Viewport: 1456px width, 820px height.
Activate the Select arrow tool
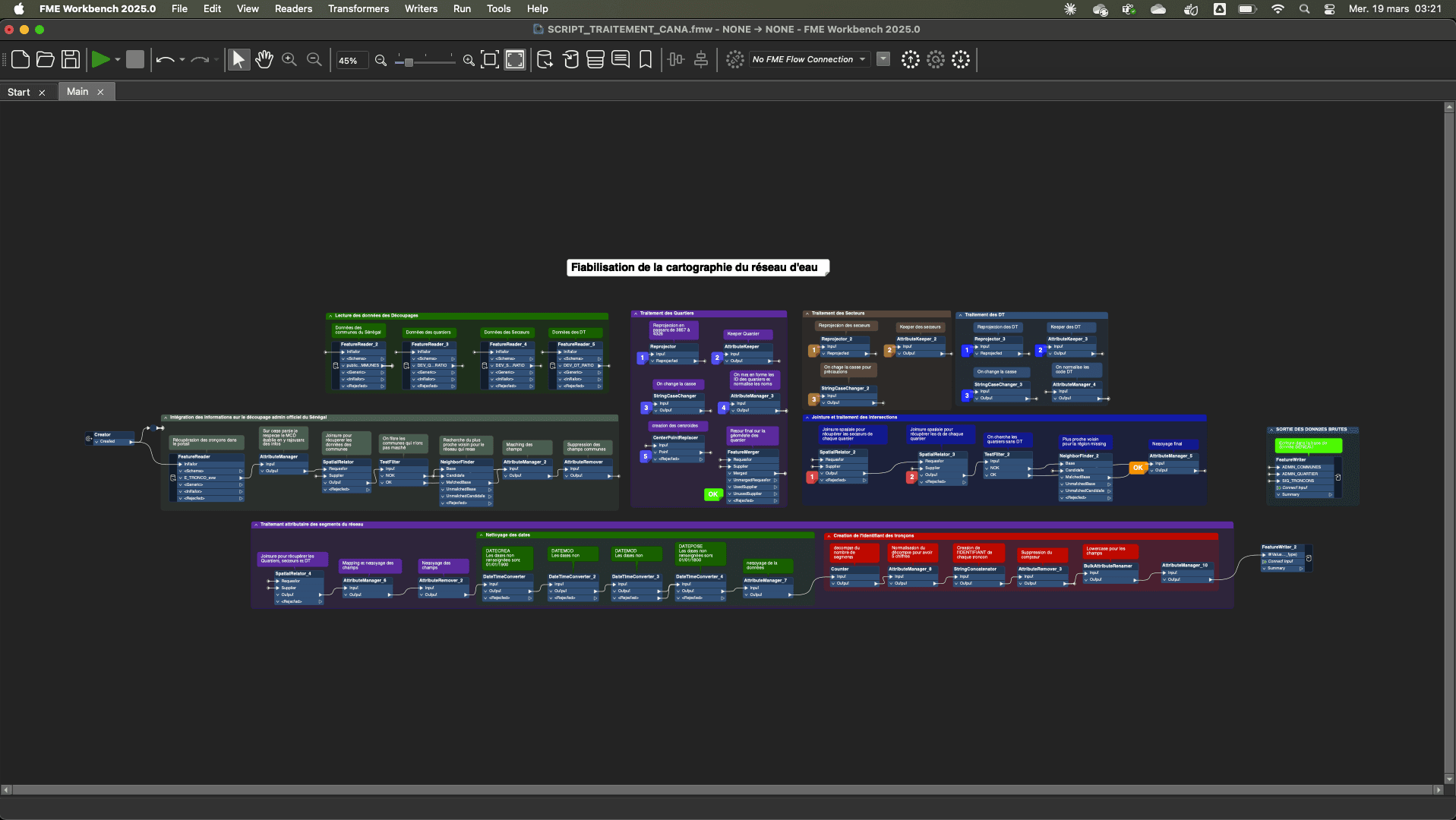pyautogui.click(x=238, y=59)
